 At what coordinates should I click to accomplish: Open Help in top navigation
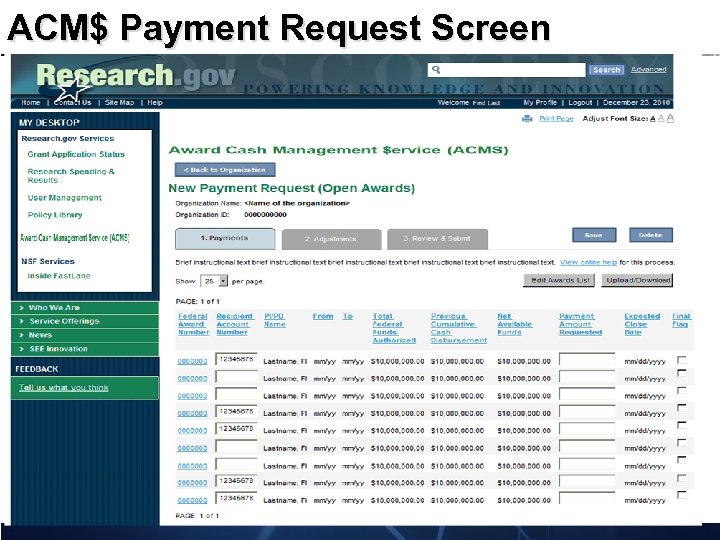[x=155, y=103]
